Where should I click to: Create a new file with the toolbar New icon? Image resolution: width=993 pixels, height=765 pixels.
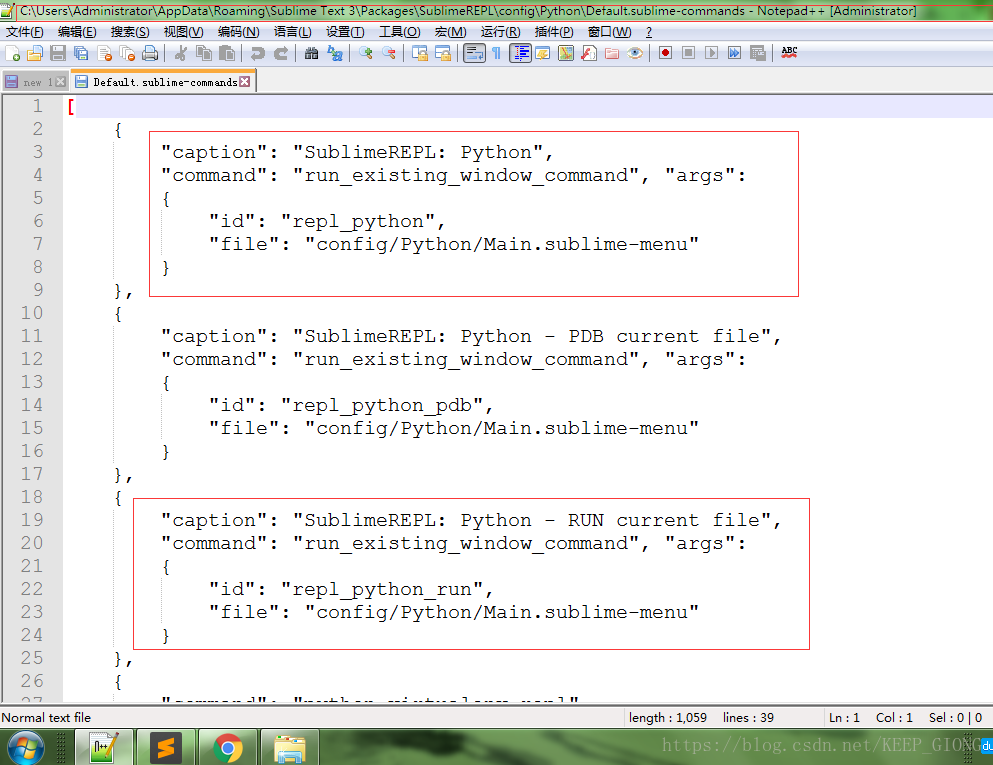tap(13, 53)
